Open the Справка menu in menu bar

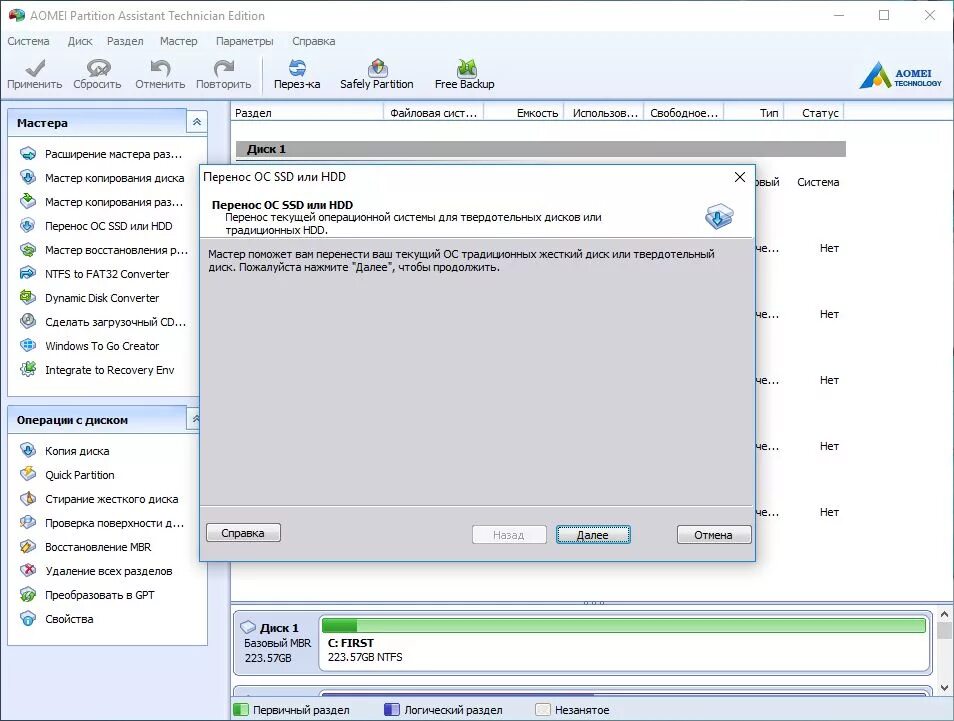point(313,41)
